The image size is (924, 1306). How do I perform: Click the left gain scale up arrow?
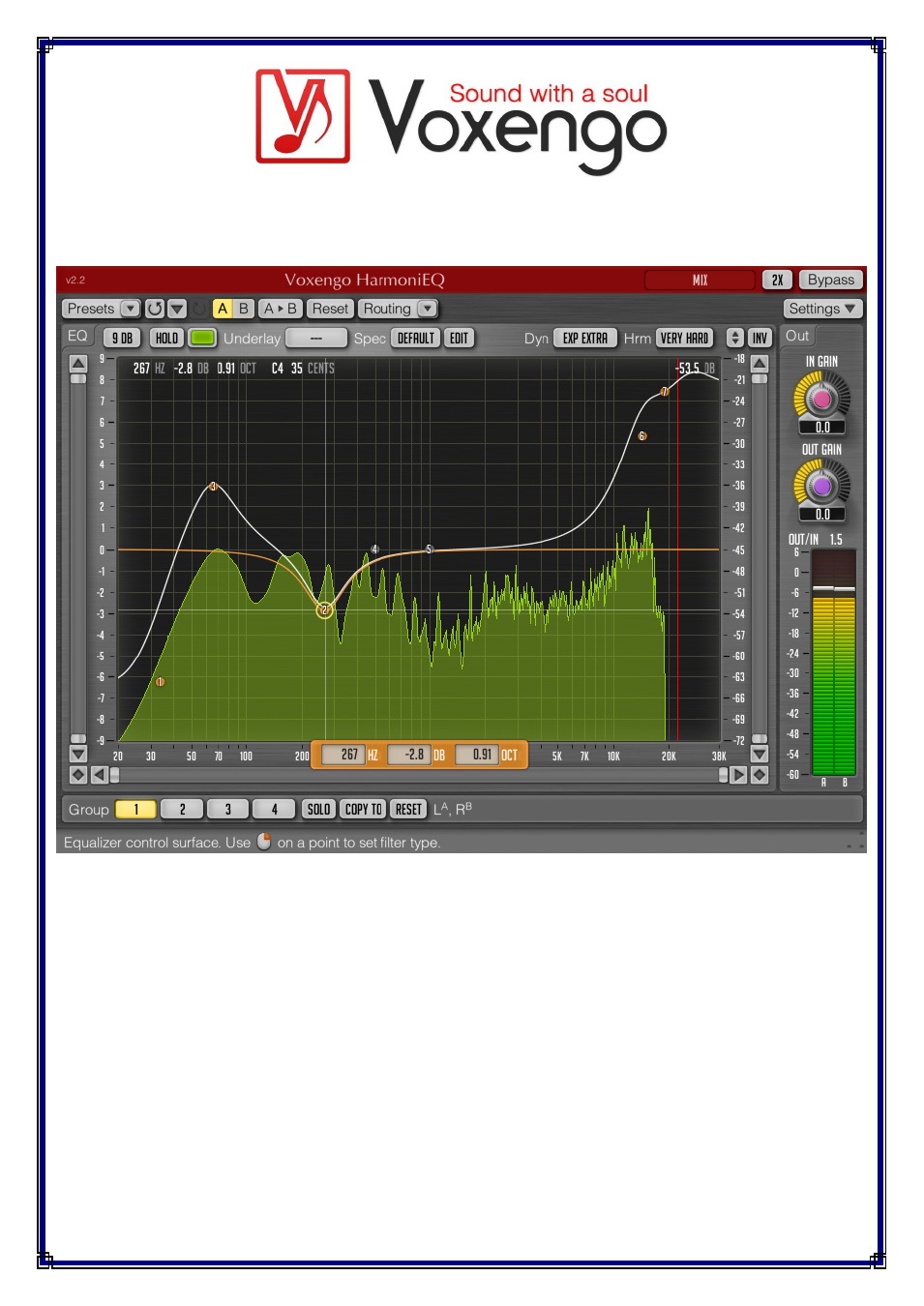[78, 364]
